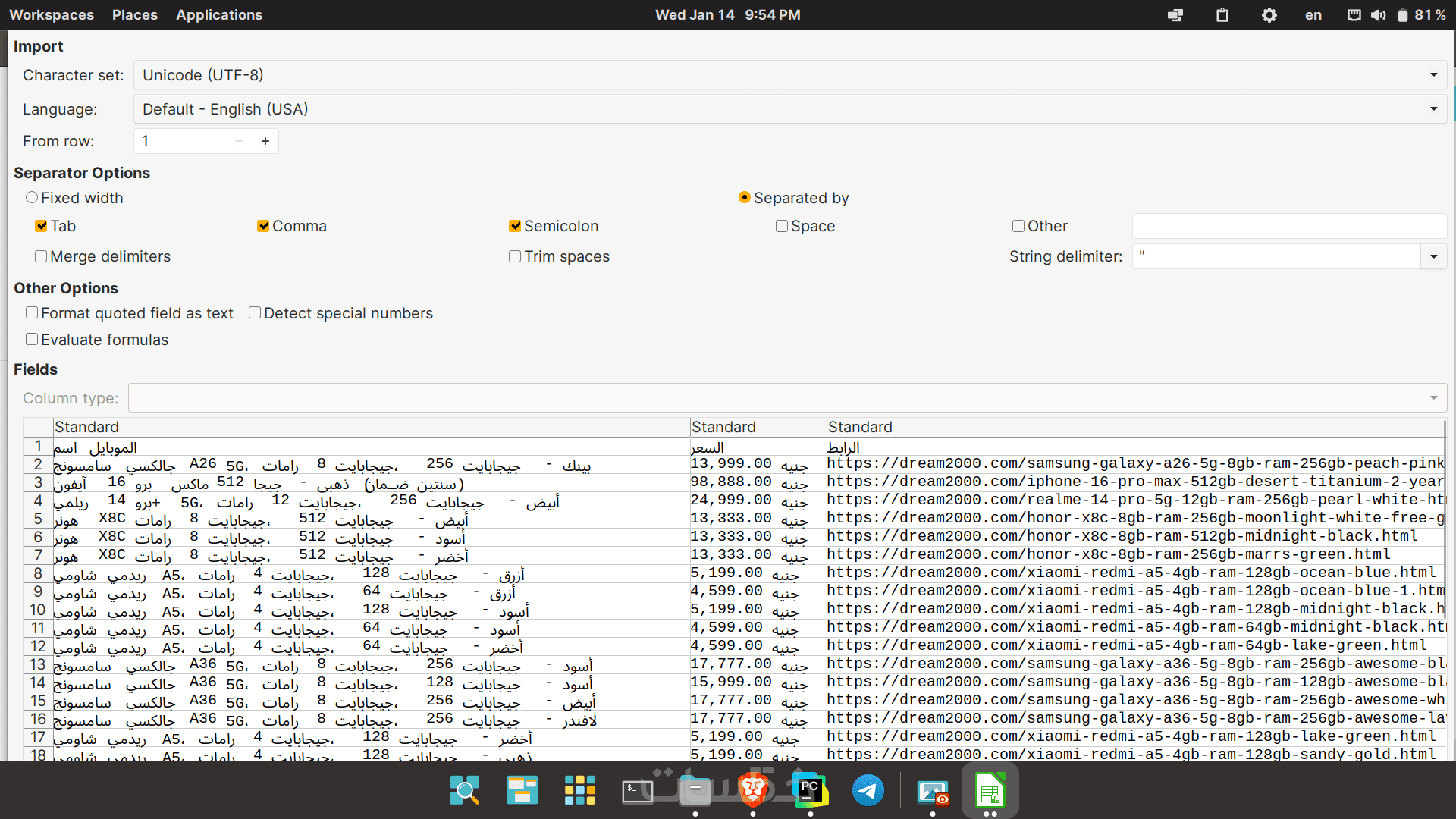Image resolution: width=1456 pixels, height=819 pixels.
Task: Open the Places menu
Action: [134, 15]
